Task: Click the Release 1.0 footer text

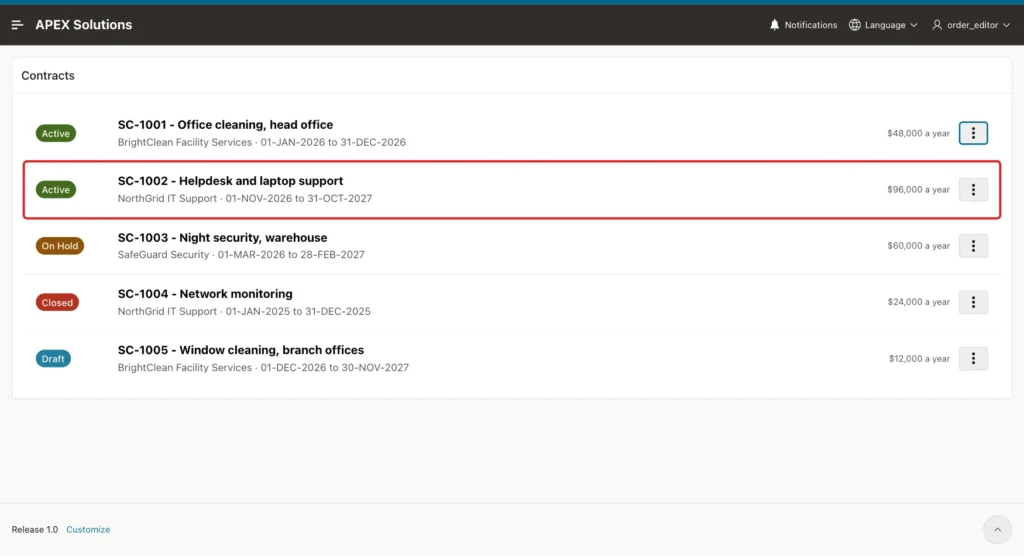Action: (35, 529)
